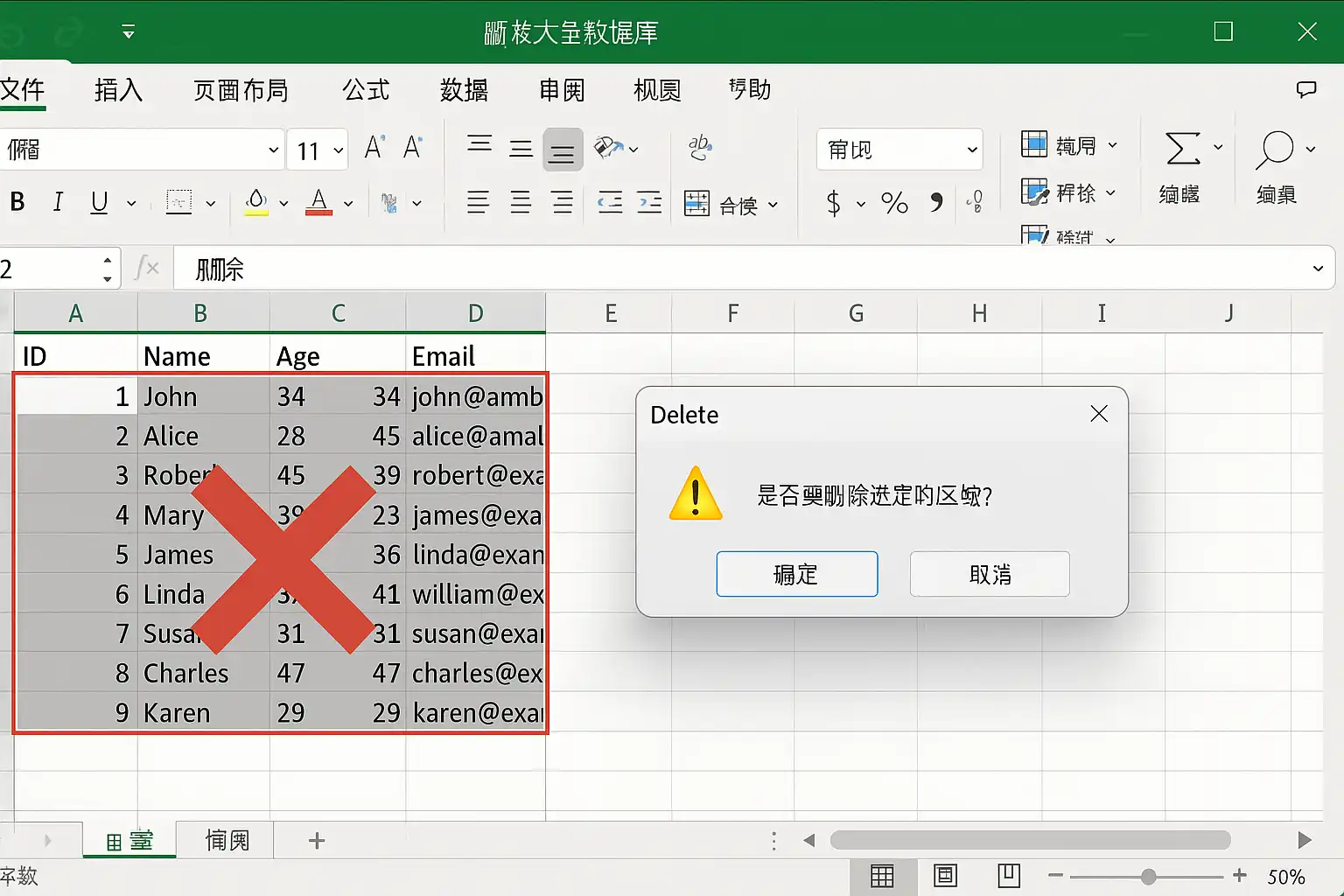Toggle Bold formatting button
This screenshot has height=896, width=1344.
pos(17,202)
